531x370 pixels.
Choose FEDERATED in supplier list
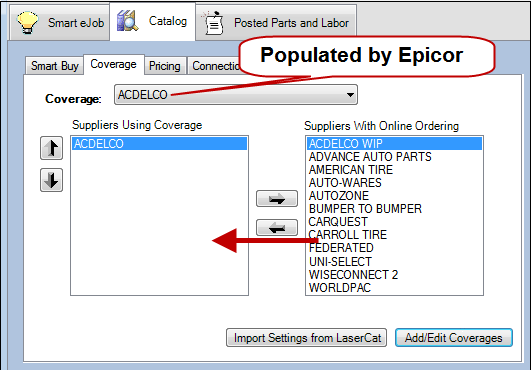(x=394, y=248)
